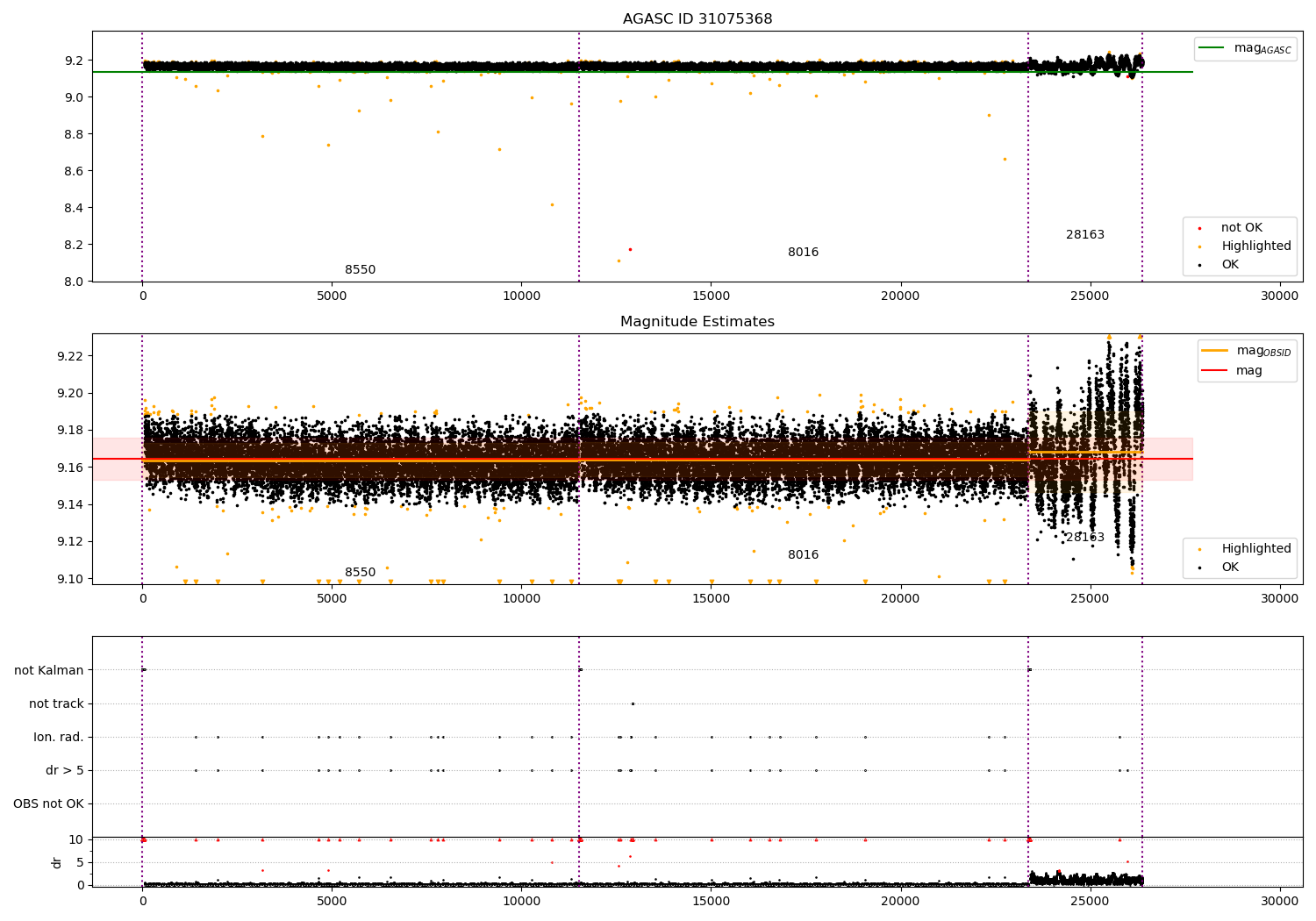This screenshot has width=1316, height=921.
Task: Click the 9.22 y-axis tick label
Action: pos(70,356)
